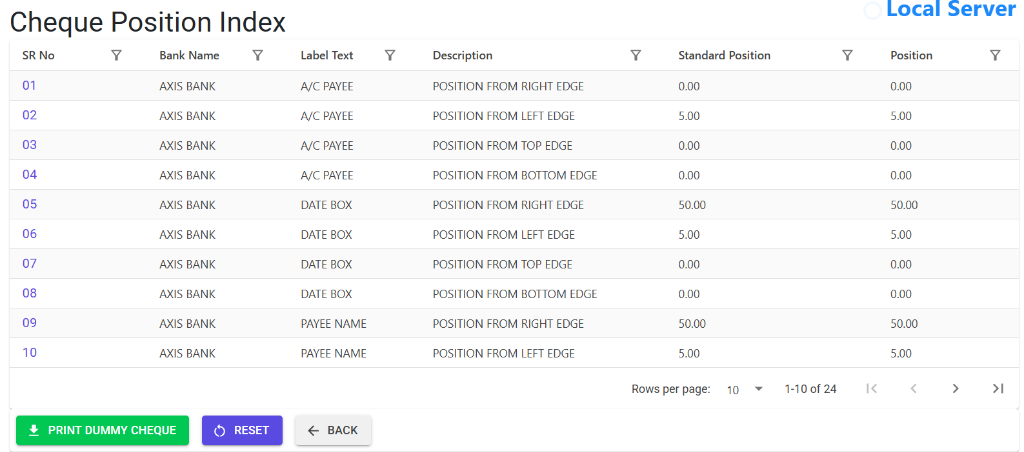Open record link 08
1024x452 pixels.
[29, 293]
